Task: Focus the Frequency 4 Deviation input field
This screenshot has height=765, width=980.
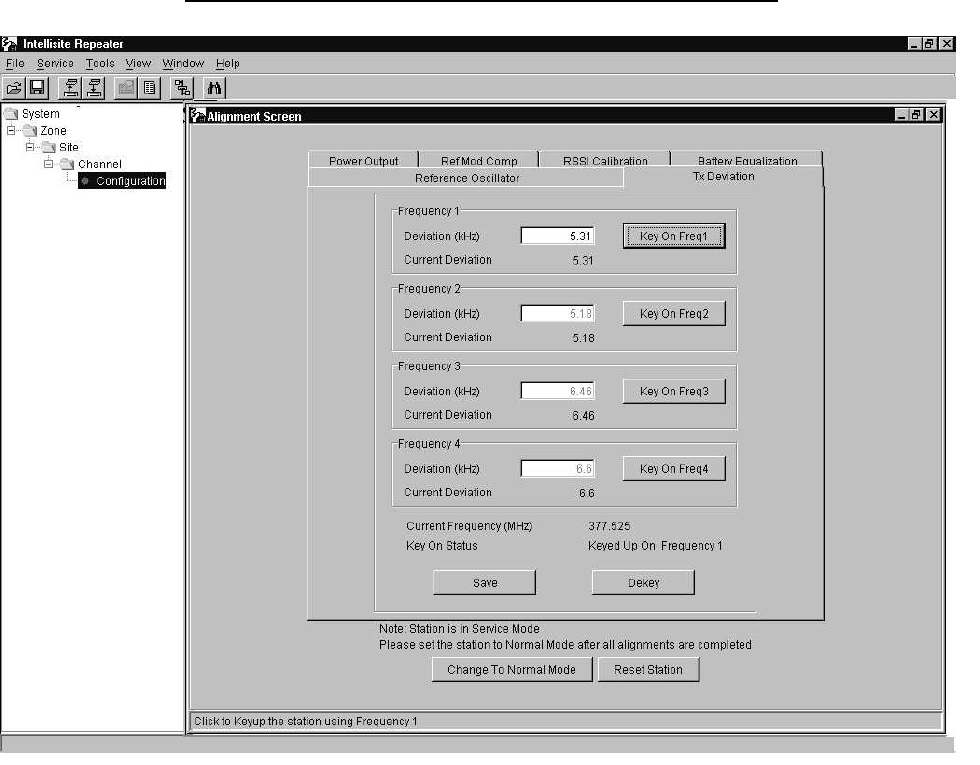Action: click(x=558, y=469)
